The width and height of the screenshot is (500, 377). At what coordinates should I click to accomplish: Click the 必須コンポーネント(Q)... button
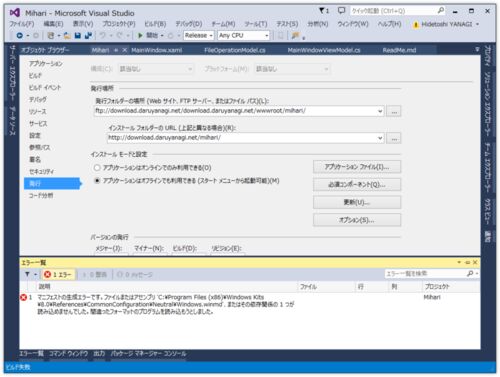click(x=357, y=185)
